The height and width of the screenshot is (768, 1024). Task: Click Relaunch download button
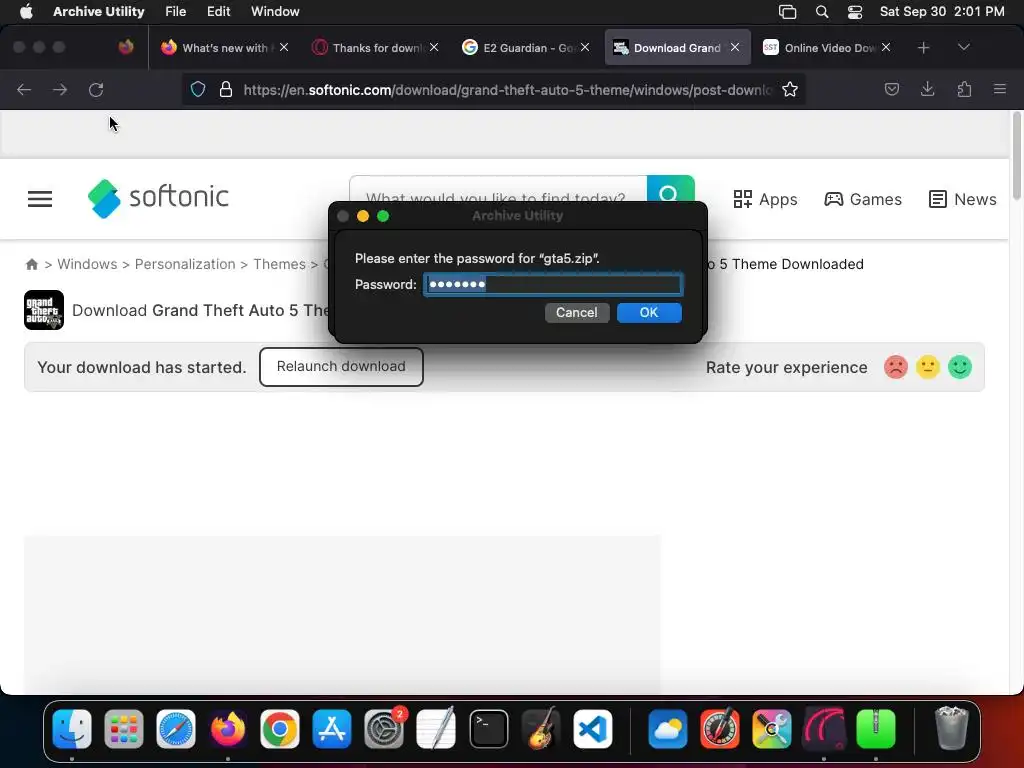341,366
